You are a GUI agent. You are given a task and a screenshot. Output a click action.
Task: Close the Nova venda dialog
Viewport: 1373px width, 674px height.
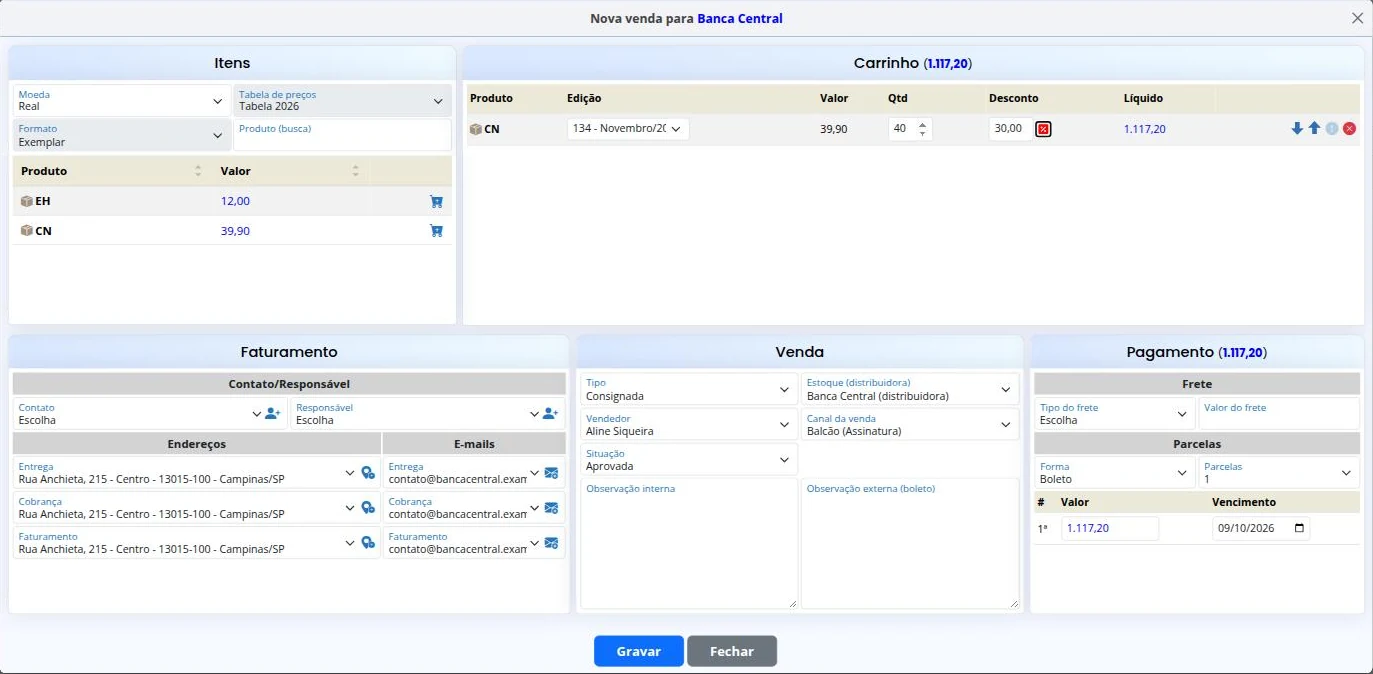click(1357, 18)
